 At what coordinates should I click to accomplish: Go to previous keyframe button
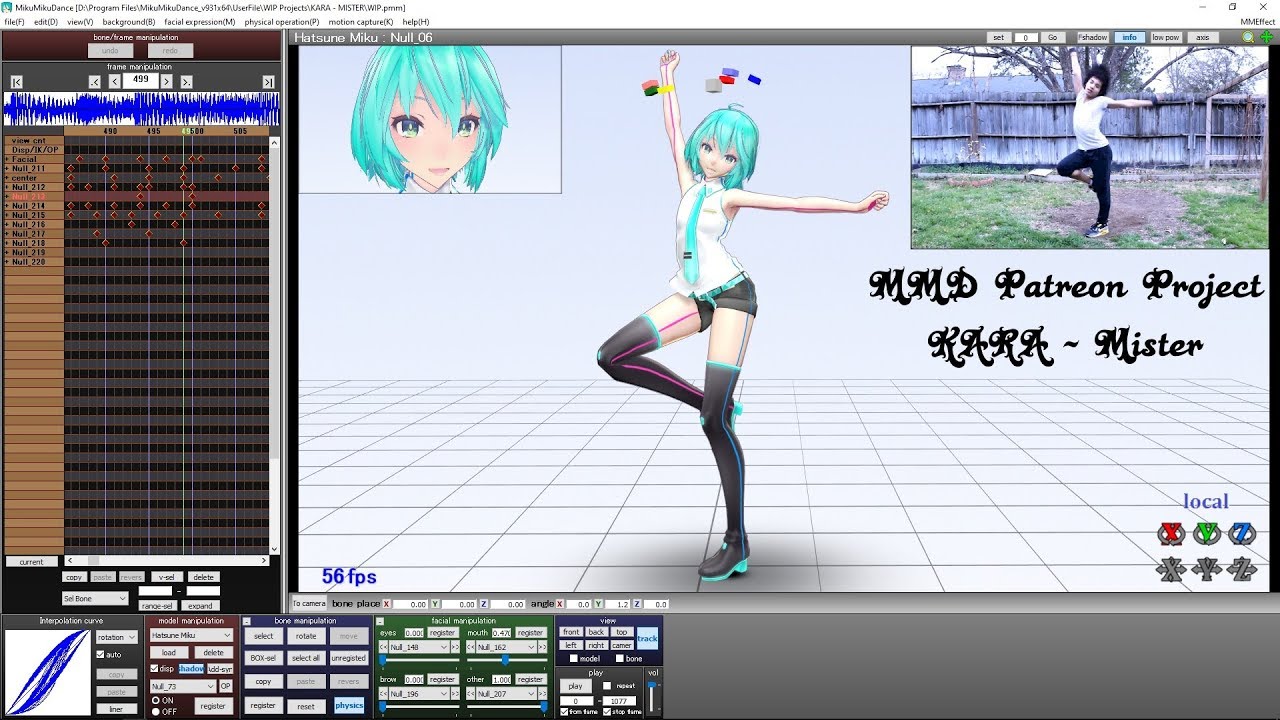click(x=94, y=81)
